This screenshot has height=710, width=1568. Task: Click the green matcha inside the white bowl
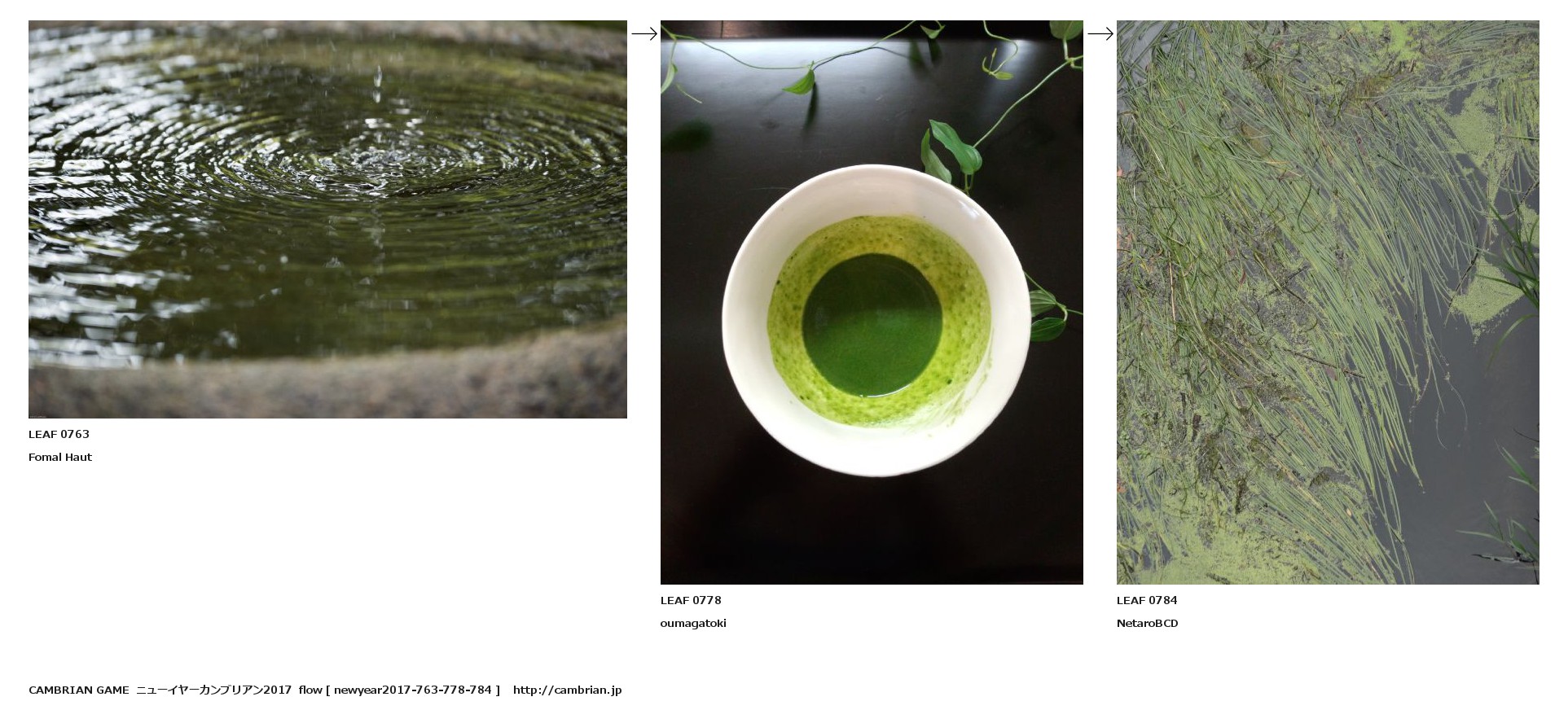pyautogui.click(x=873, y=323)
